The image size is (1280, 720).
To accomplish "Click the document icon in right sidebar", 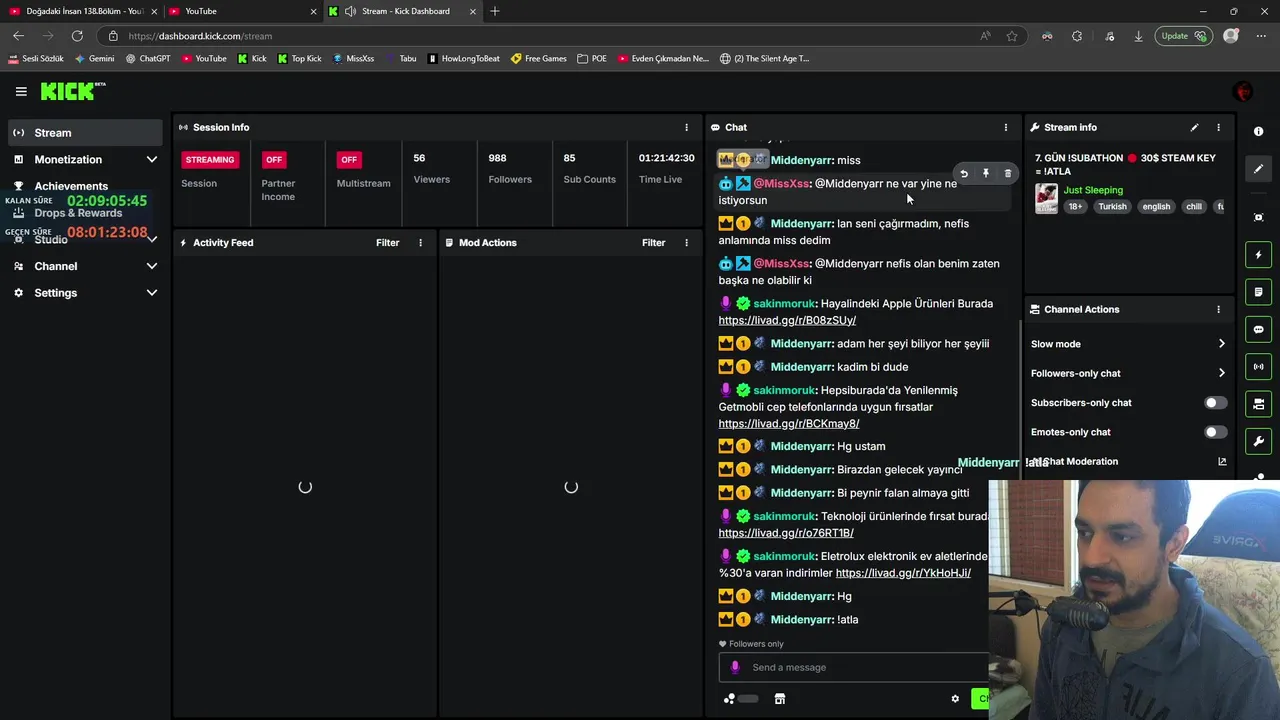I will pos(1258,292).
